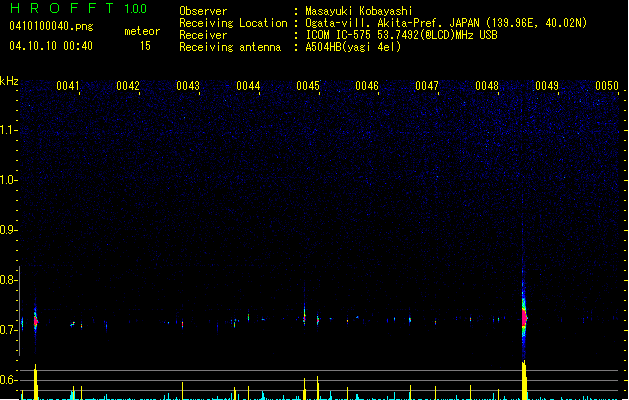Click the strong meteor echo before 0049
Image resolution: width=629 pixels, height=400 pixels.
coord(524,317)
